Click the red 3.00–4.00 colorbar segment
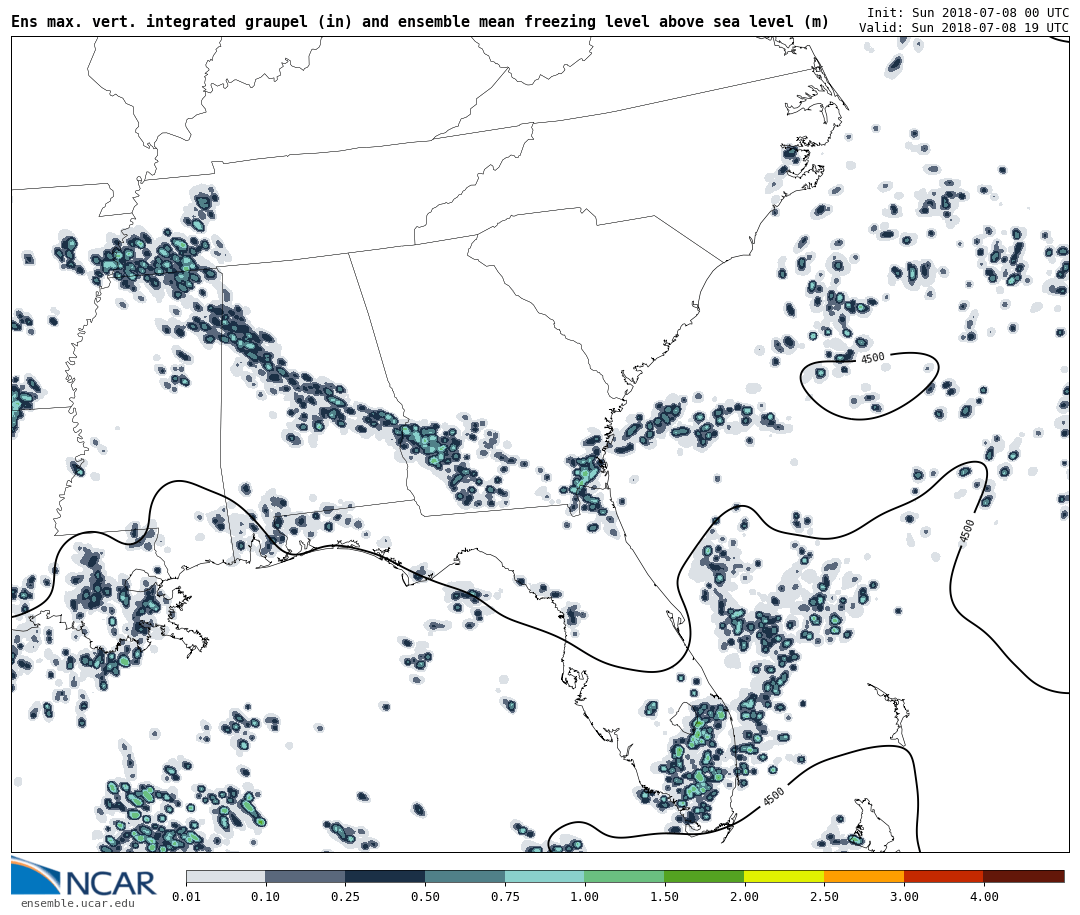 click(x=944, y=876)
